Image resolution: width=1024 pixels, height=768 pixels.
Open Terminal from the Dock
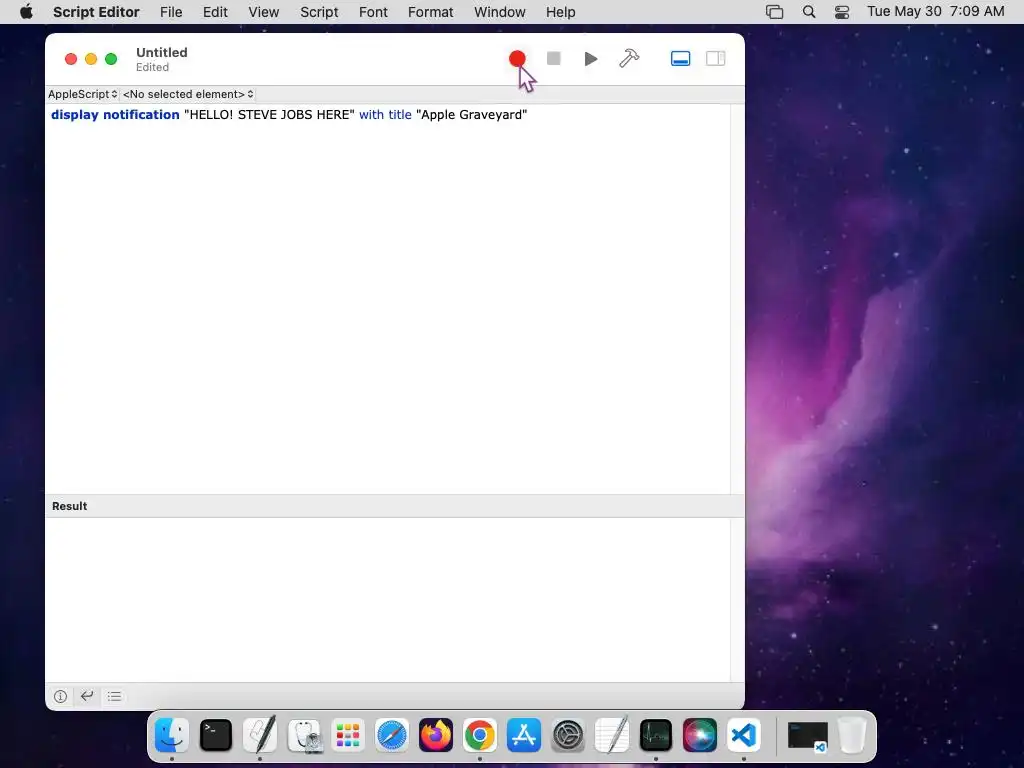(x=216, y=735)
